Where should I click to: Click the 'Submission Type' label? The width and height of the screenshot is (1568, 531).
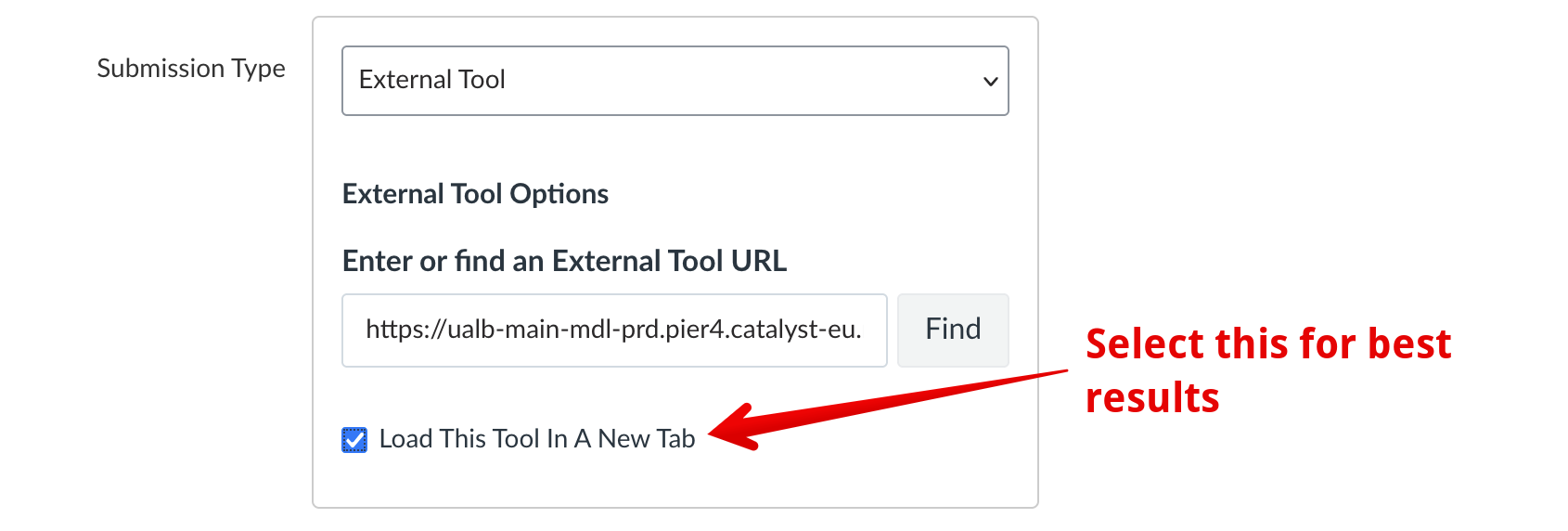tap(191, 69)
